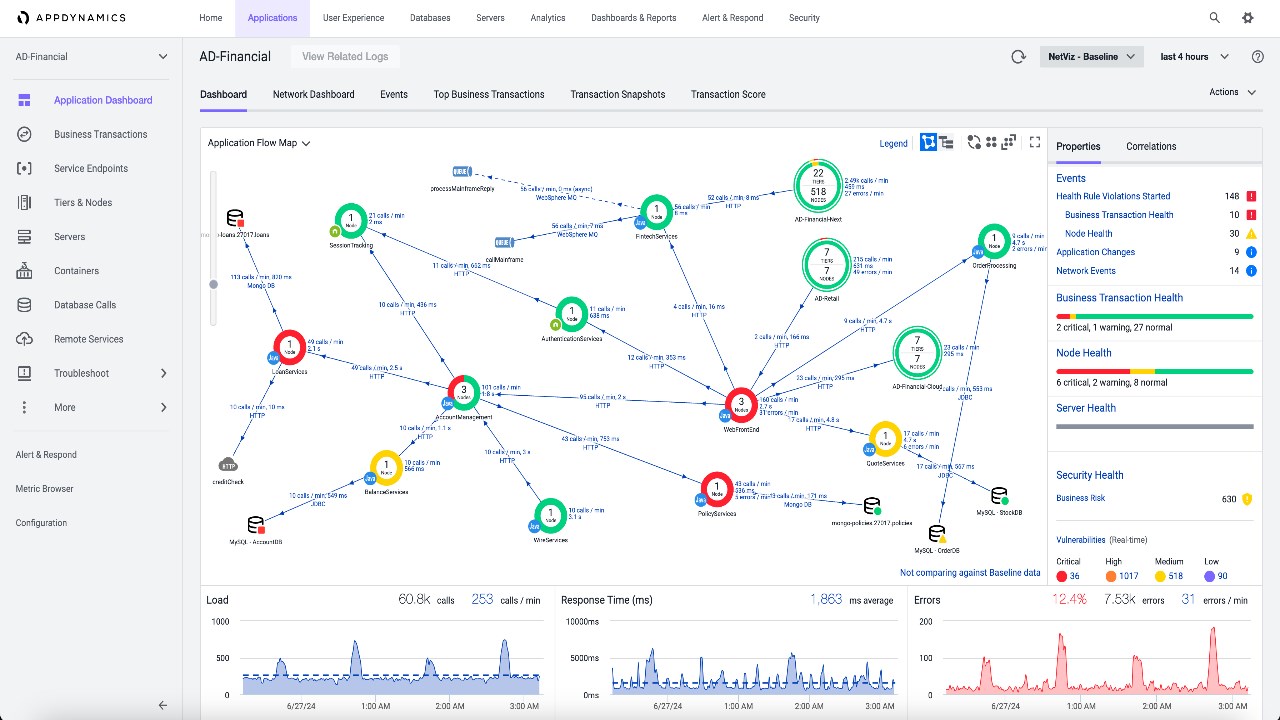Open the NetViz - Baseline dropdown
The height and width of the screenshot is (720, 1280).
(x=1091, y=57)
